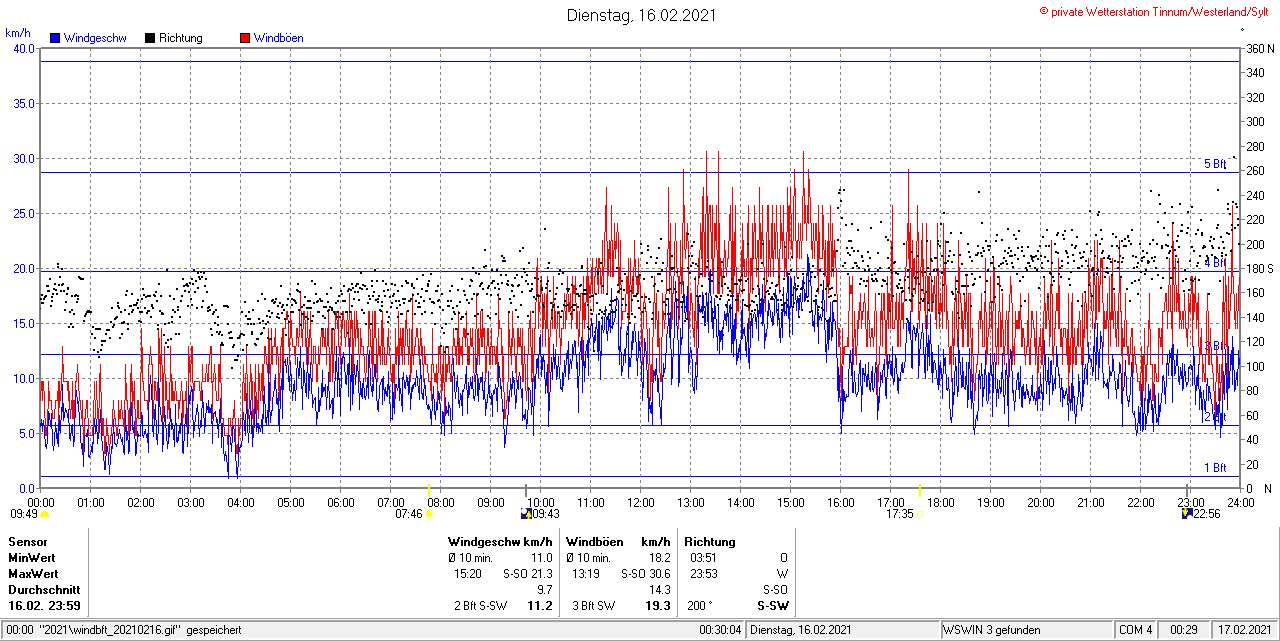1280x641 pixels.
Task: Click the yellow sun icon beside 09:49
Action: coord(45,513)
